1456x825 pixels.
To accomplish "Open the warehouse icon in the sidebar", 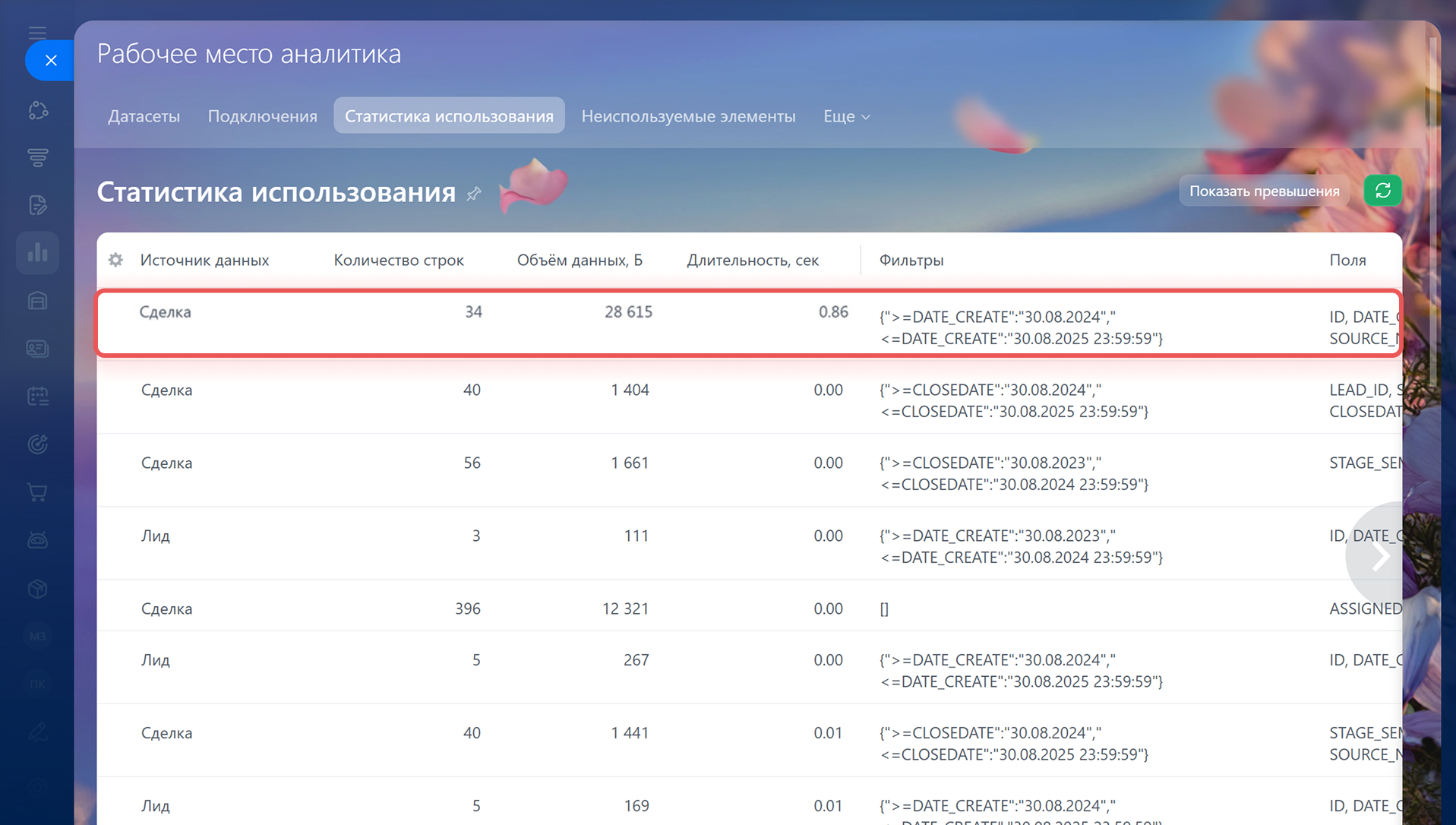I will tap(37, 301).
